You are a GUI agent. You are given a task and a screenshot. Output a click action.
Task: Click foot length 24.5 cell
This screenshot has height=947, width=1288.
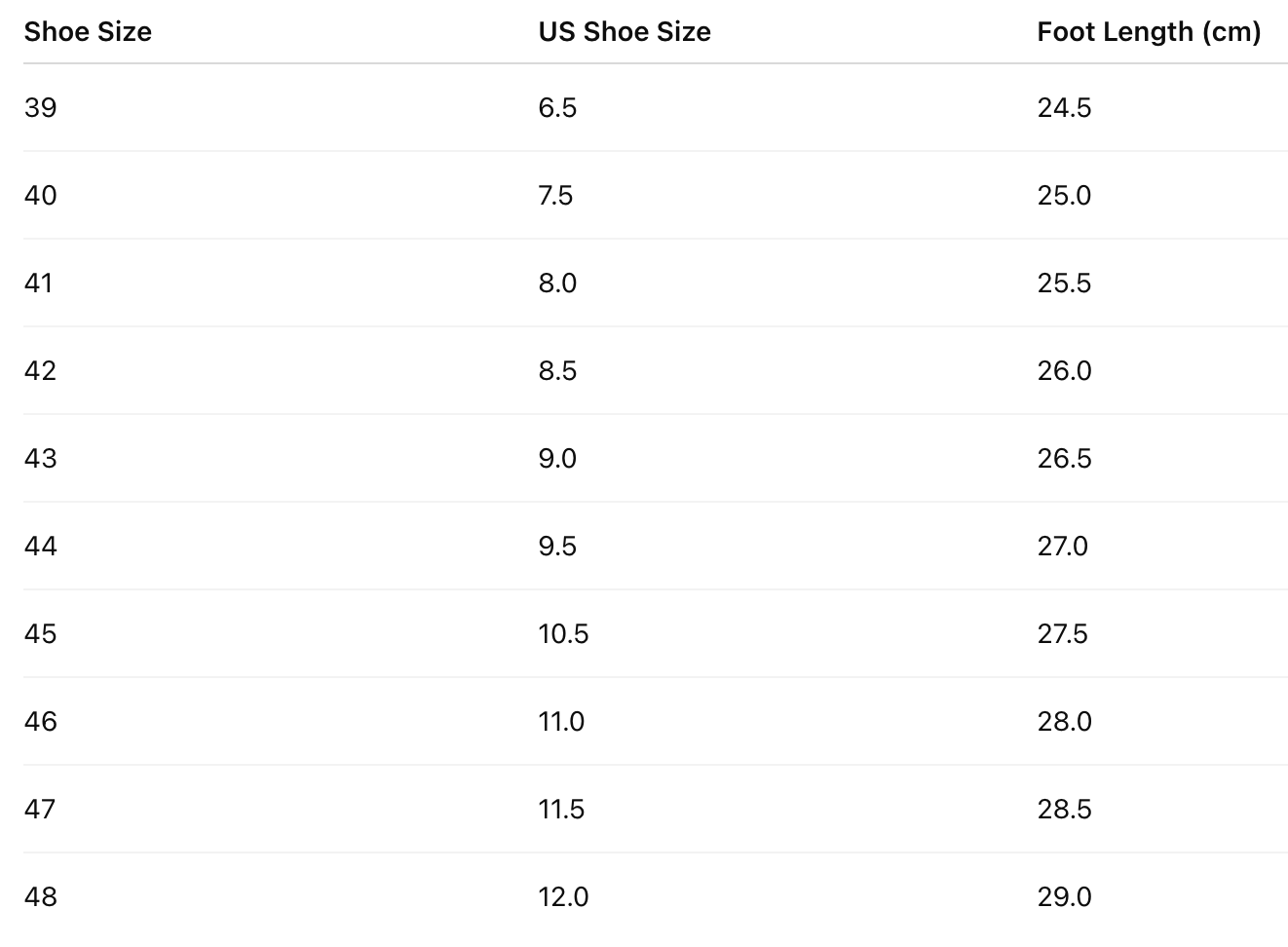click(1064, 107)
